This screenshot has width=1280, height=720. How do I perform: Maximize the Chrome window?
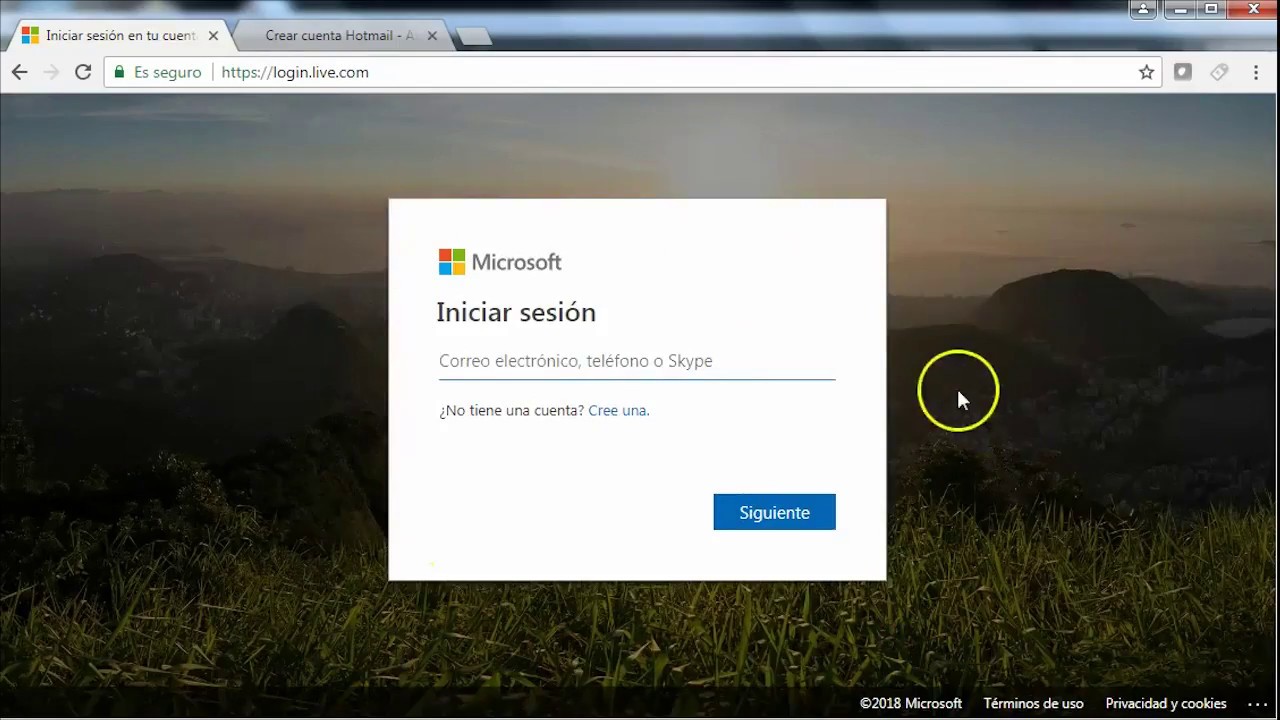(x=1211, y=9)
